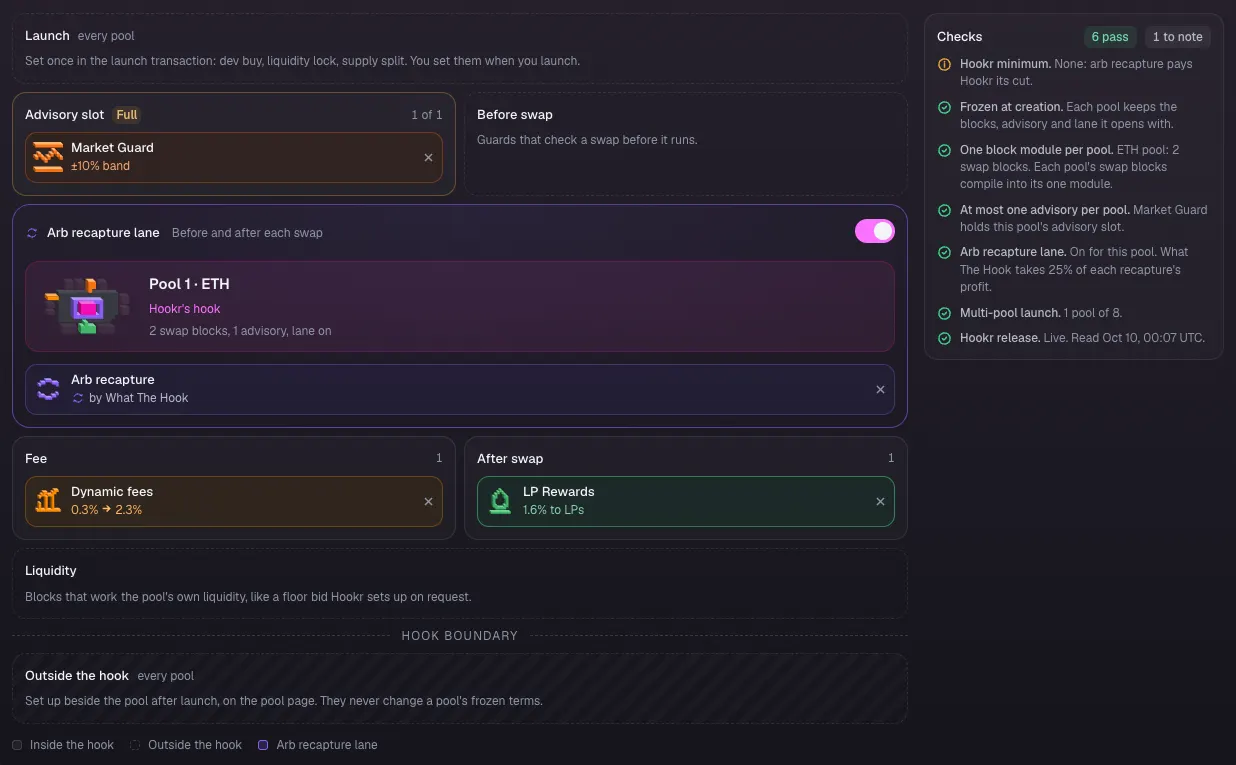
Task: Click the empty Before swap slot
Action: click(x=685, y=144)
